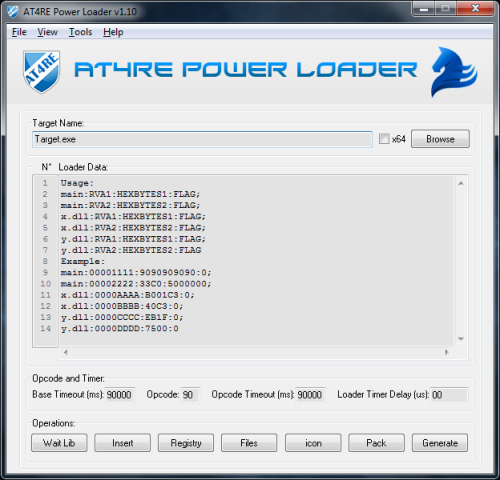
Task: Click the scroll down arrow in Loader Data
Action: [461, 339]
